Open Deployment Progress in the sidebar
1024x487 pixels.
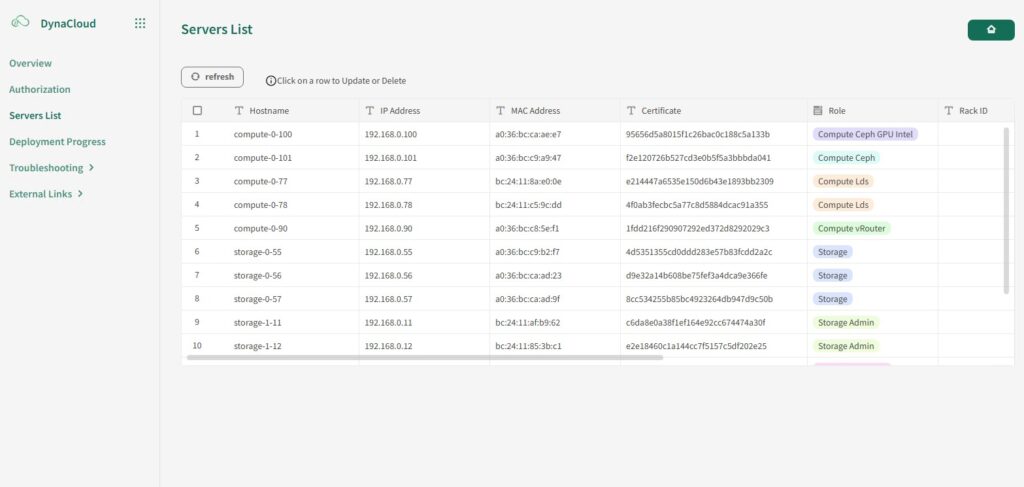57,142
